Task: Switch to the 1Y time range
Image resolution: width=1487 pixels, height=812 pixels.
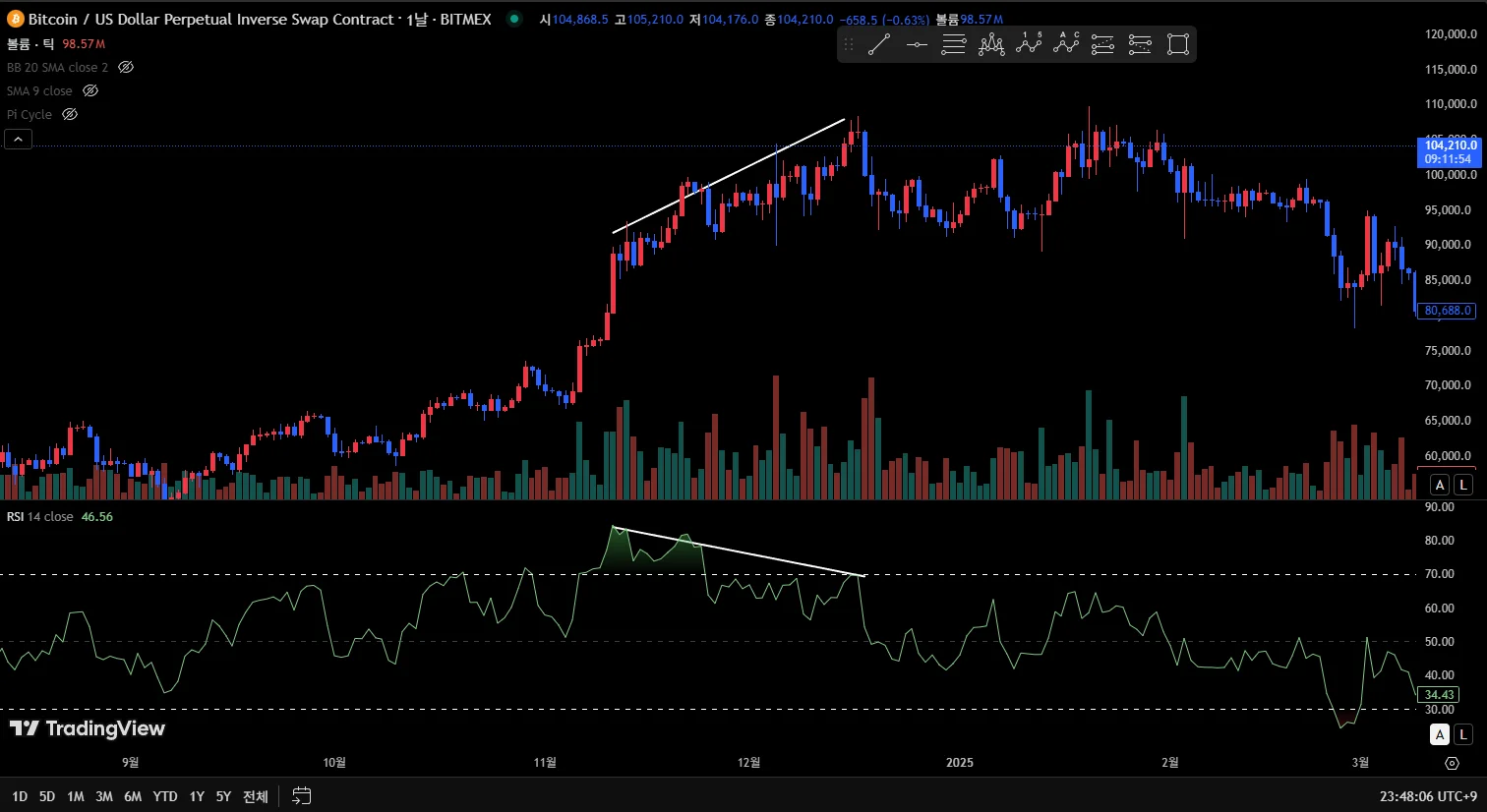Action: [197, 796]
